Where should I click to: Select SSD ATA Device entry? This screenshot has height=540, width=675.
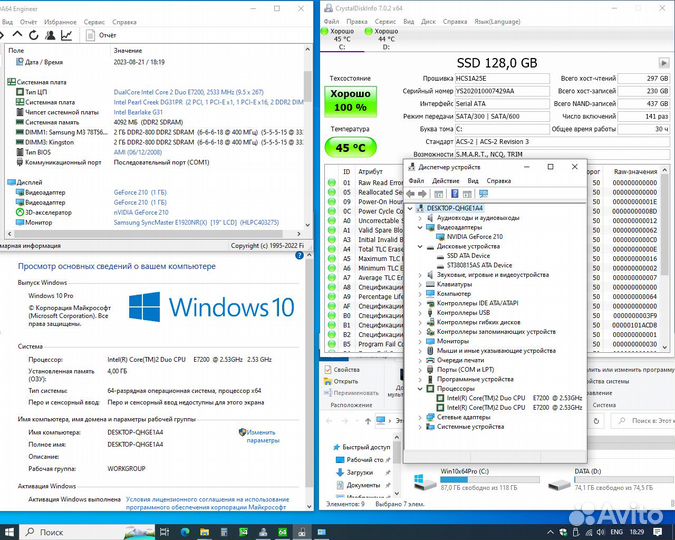point(468,256)
